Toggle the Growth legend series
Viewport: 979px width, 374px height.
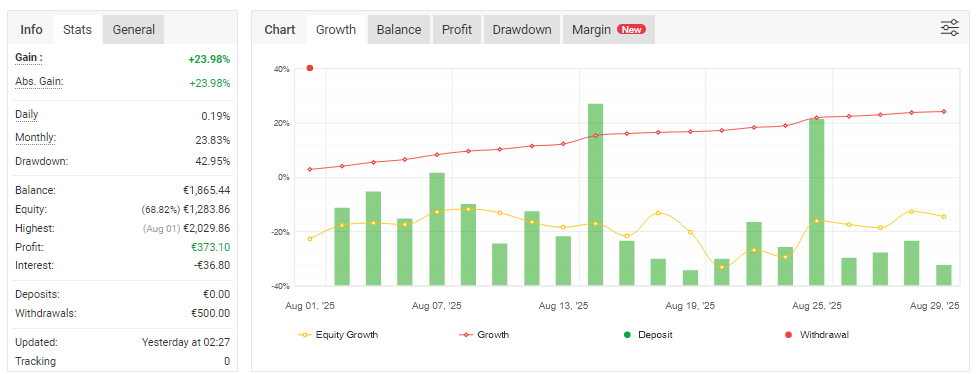[485, 335]
